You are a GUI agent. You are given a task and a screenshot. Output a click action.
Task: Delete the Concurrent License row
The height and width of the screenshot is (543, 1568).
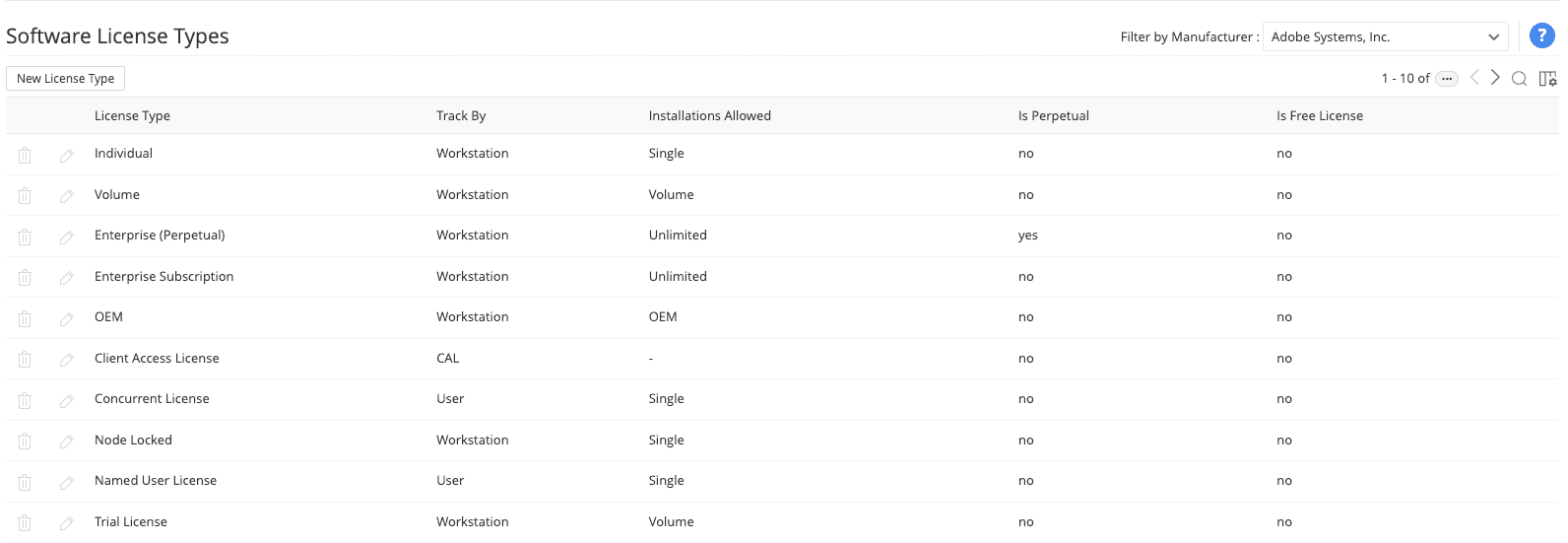pyautogui.click(x=25, y=400)
